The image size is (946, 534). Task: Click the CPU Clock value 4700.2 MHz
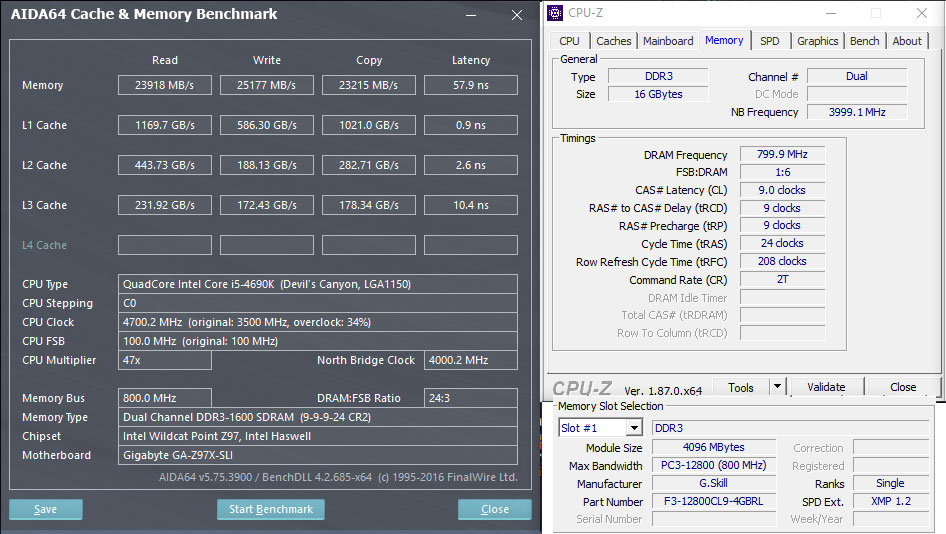click(x=318, y=322)
